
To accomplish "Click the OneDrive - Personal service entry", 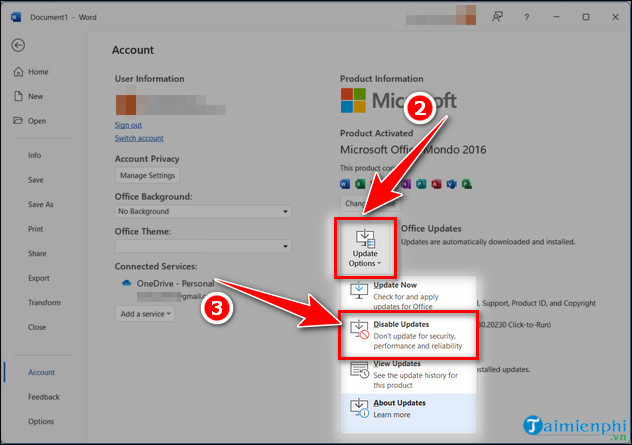I will pos(175,283).
